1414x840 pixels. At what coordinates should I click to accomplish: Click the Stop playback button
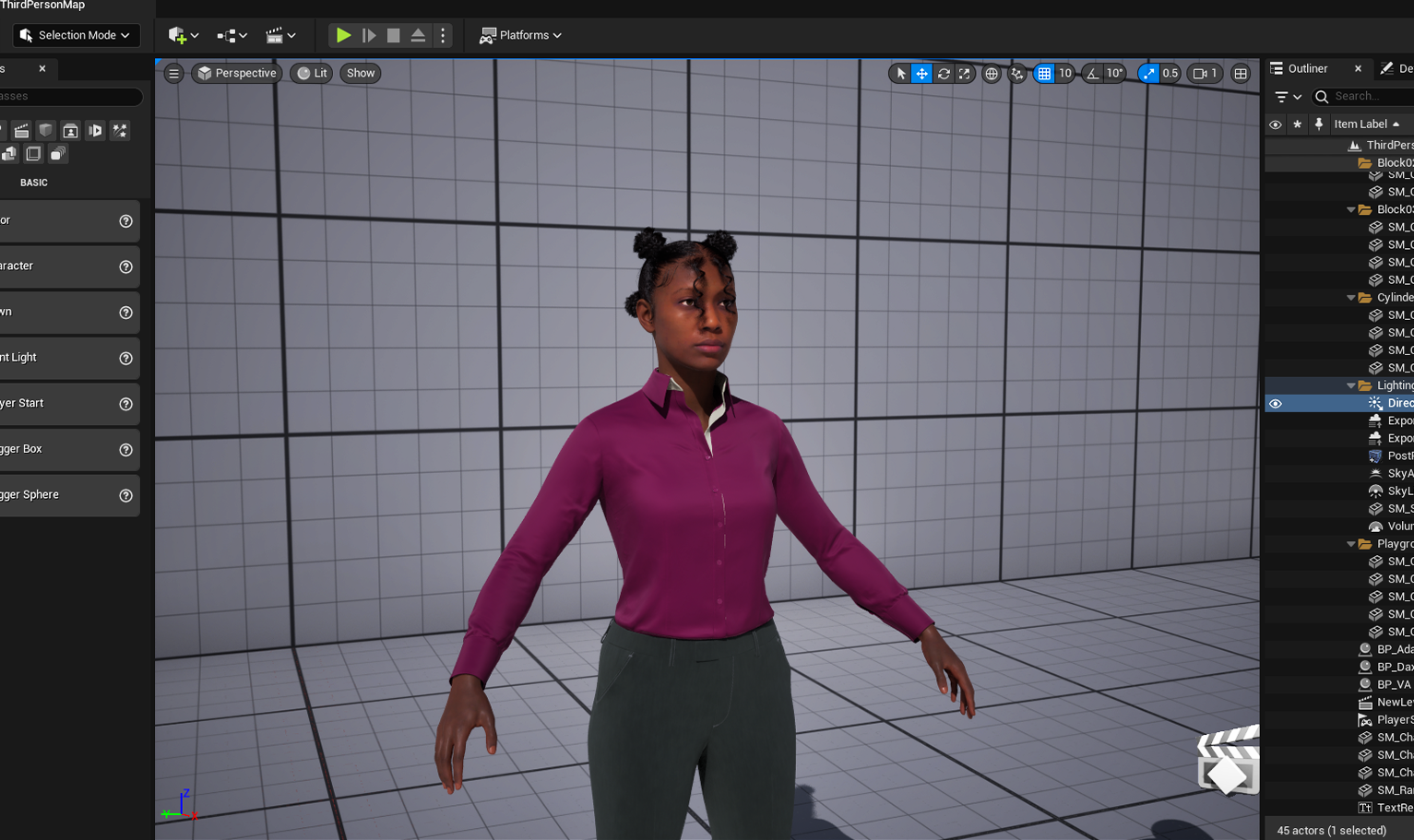coord(394,35)
